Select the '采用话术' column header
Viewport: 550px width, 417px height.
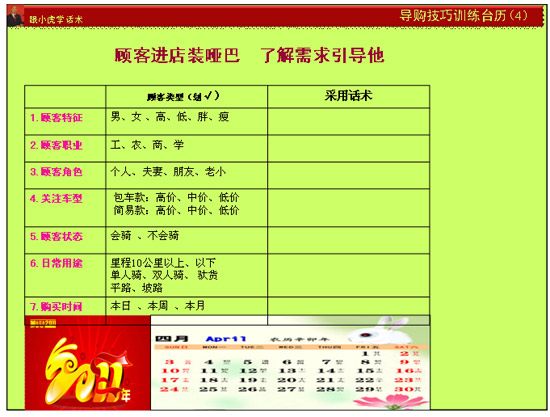[x=348, y=96]
